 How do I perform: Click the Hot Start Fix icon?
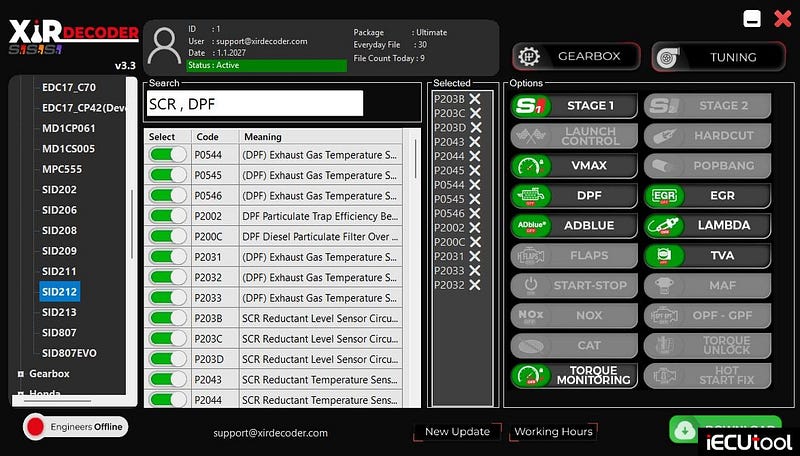[x=663, y=376]
